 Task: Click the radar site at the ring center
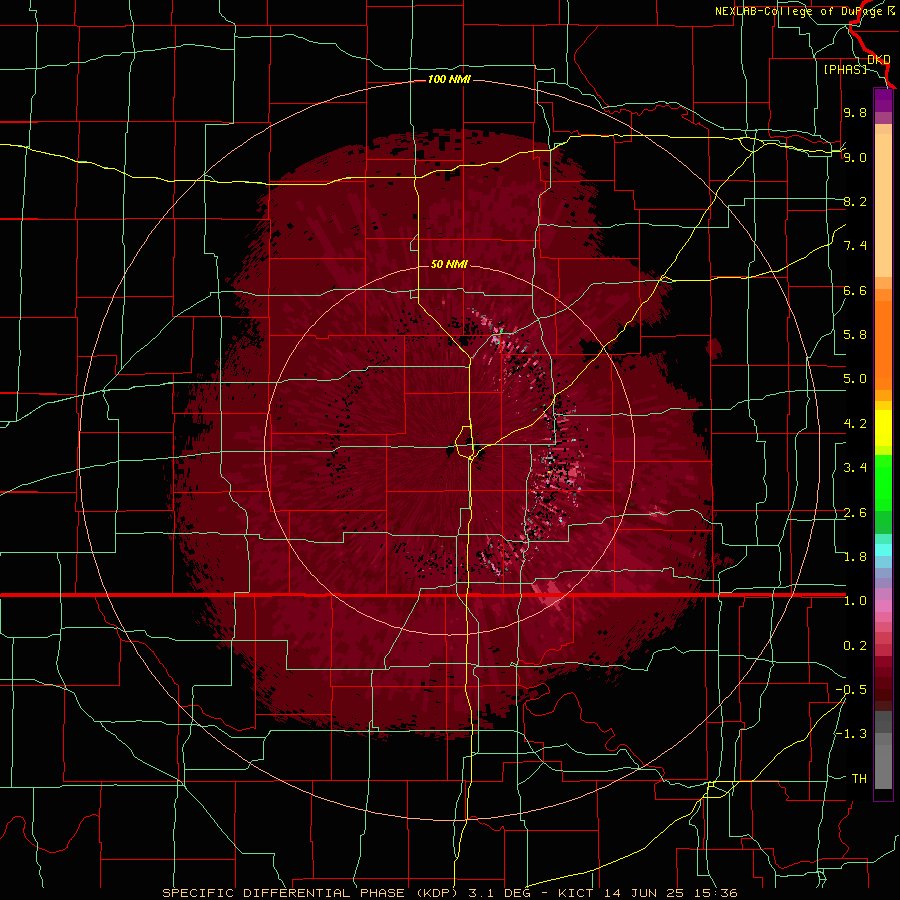coord(449,451)
